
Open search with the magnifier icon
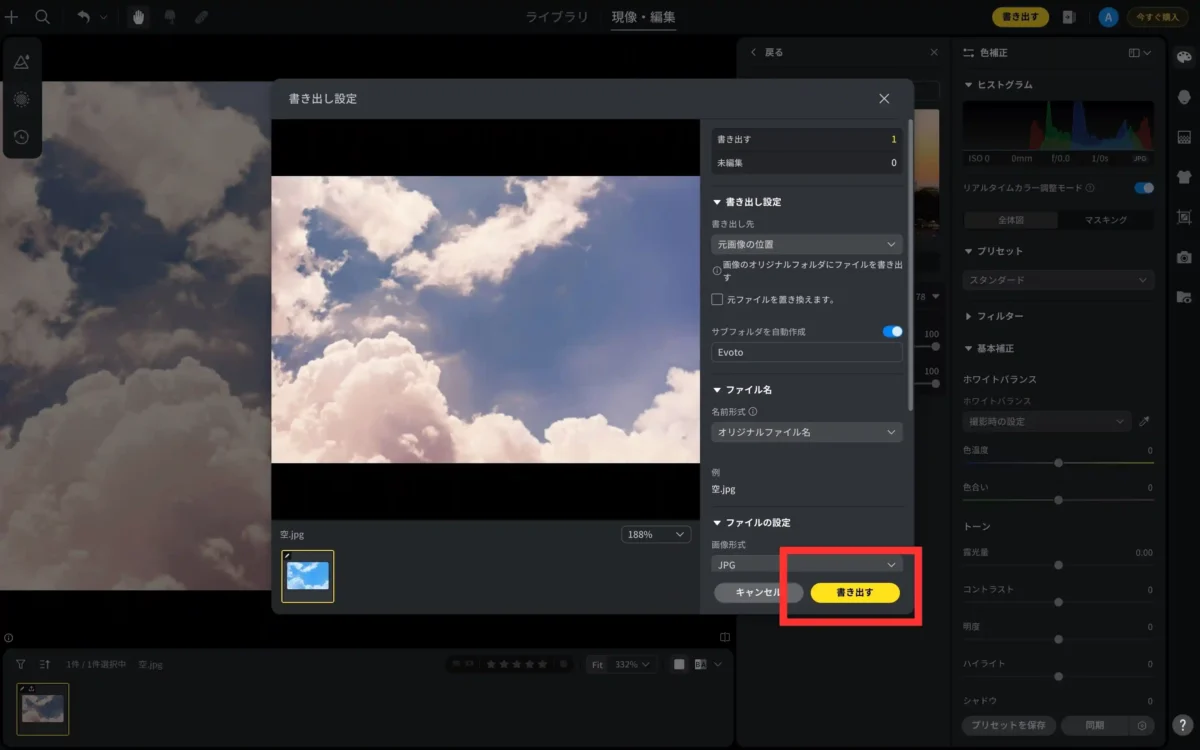pyautogui.click(x=43, y=17)
